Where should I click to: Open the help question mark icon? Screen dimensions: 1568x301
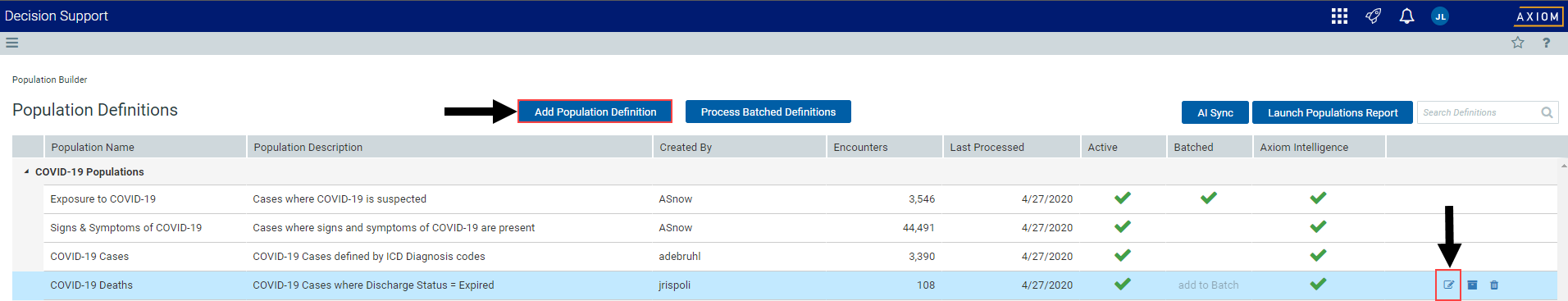1546,43
